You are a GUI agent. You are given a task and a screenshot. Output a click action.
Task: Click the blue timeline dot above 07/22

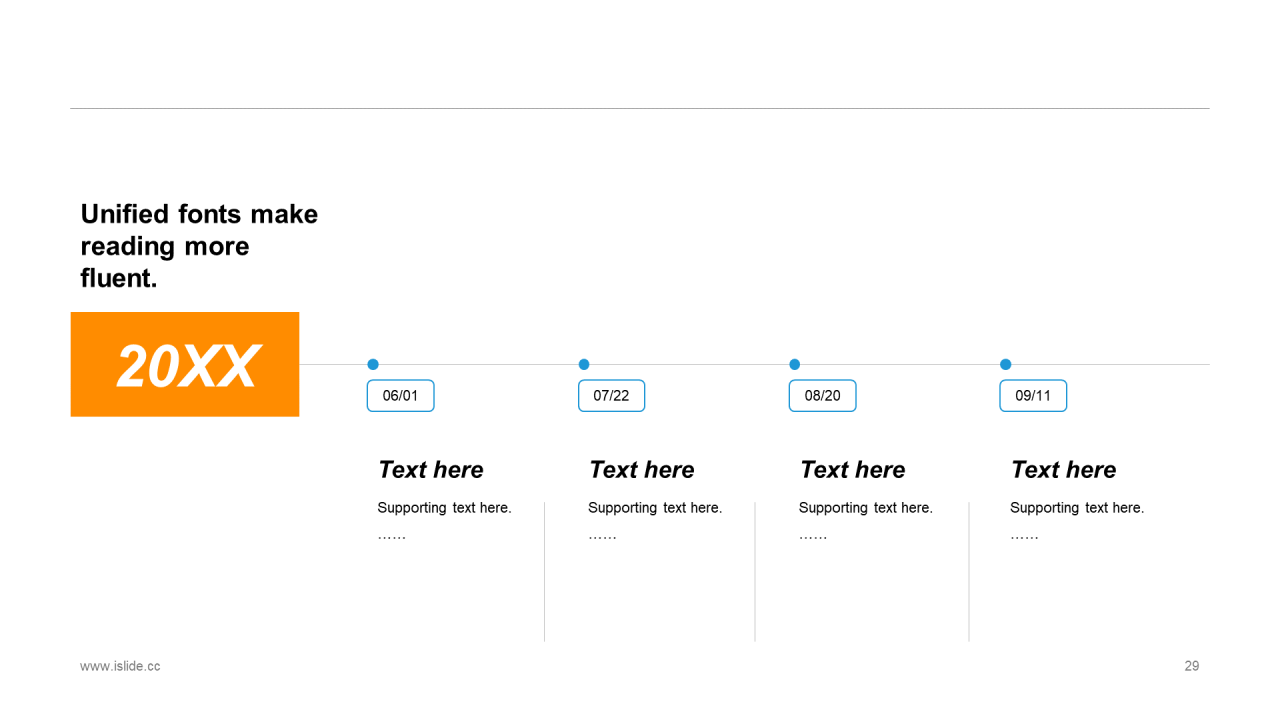tap(584, 364)
